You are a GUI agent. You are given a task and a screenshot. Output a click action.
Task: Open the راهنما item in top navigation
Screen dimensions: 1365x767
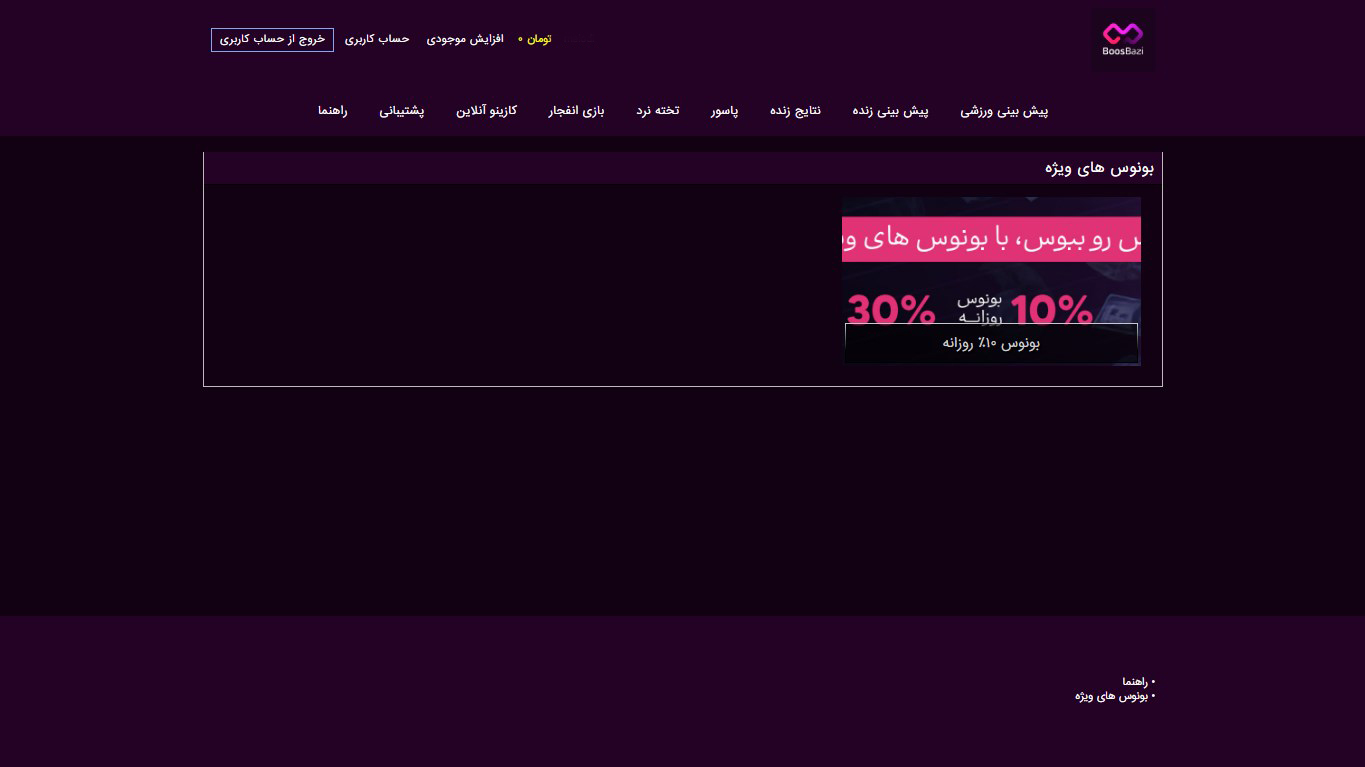[x=332, y=111]
